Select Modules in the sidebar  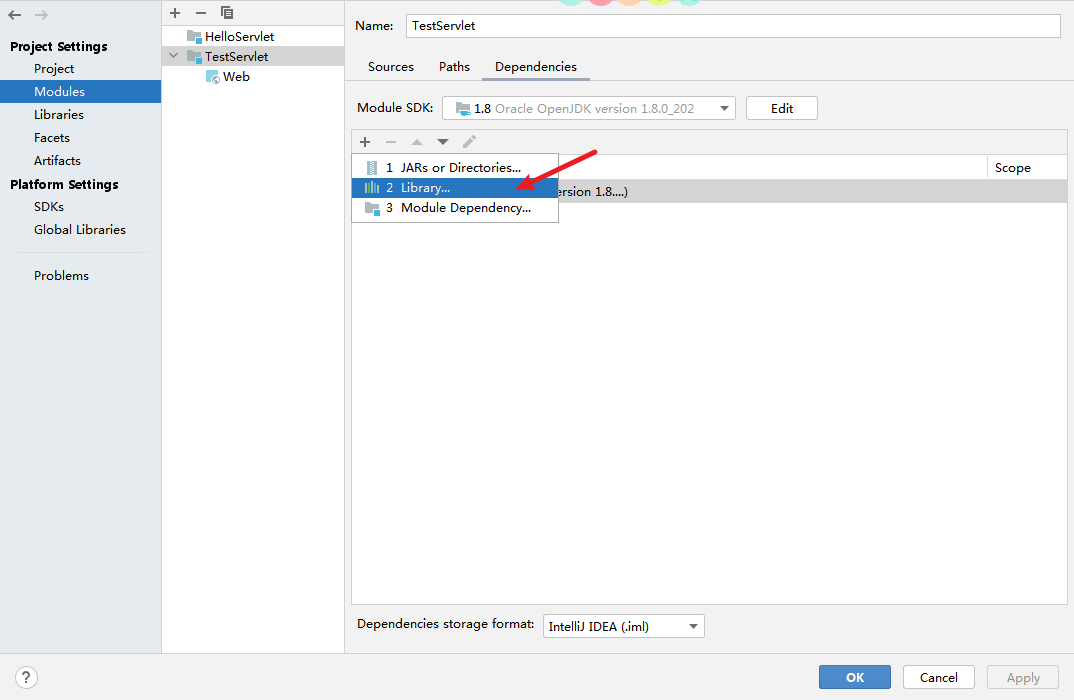point(80,91)
